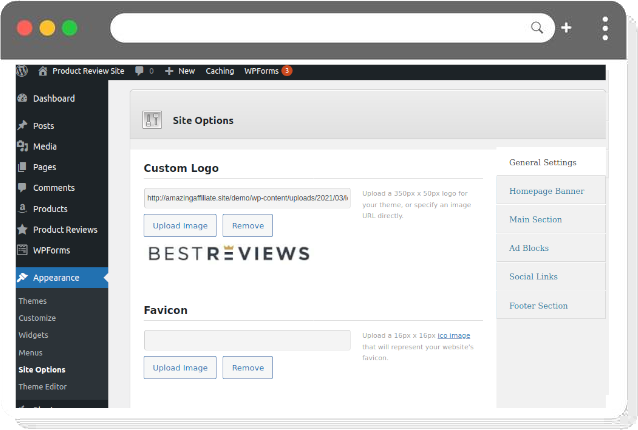Click Remove button under Favicon
Screen dimensions: 638x430
(x=247, y=368)
